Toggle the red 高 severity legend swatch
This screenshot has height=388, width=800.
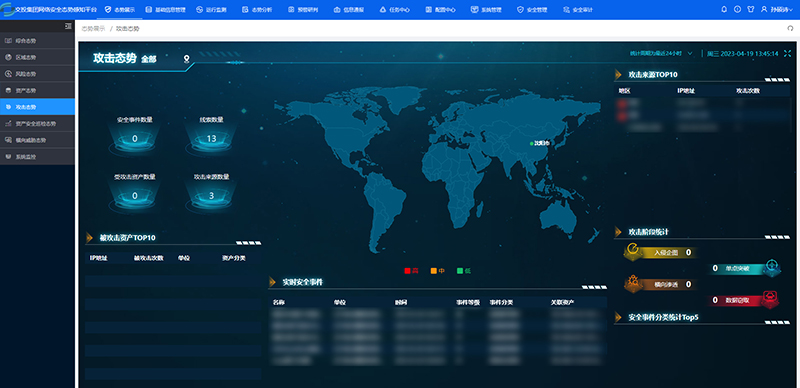(x=408, y=271)
